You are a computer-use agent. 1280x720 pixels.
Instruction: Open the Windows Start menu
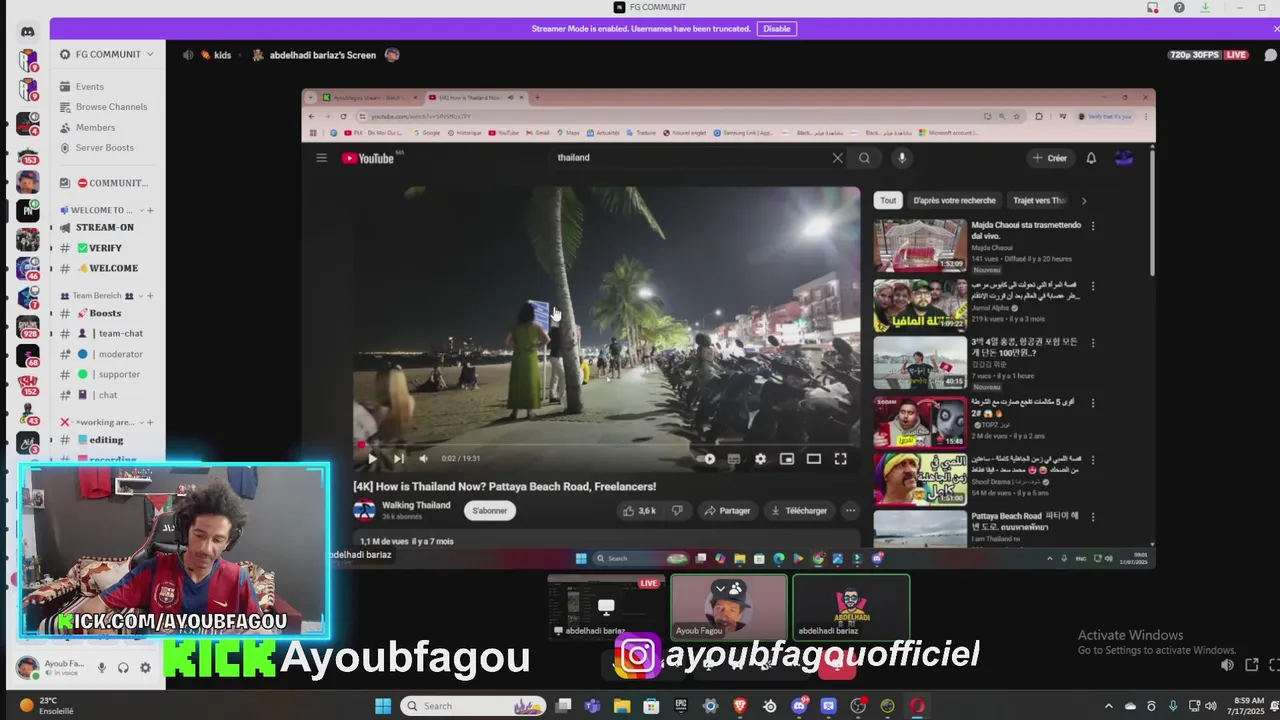click(383, 706)
